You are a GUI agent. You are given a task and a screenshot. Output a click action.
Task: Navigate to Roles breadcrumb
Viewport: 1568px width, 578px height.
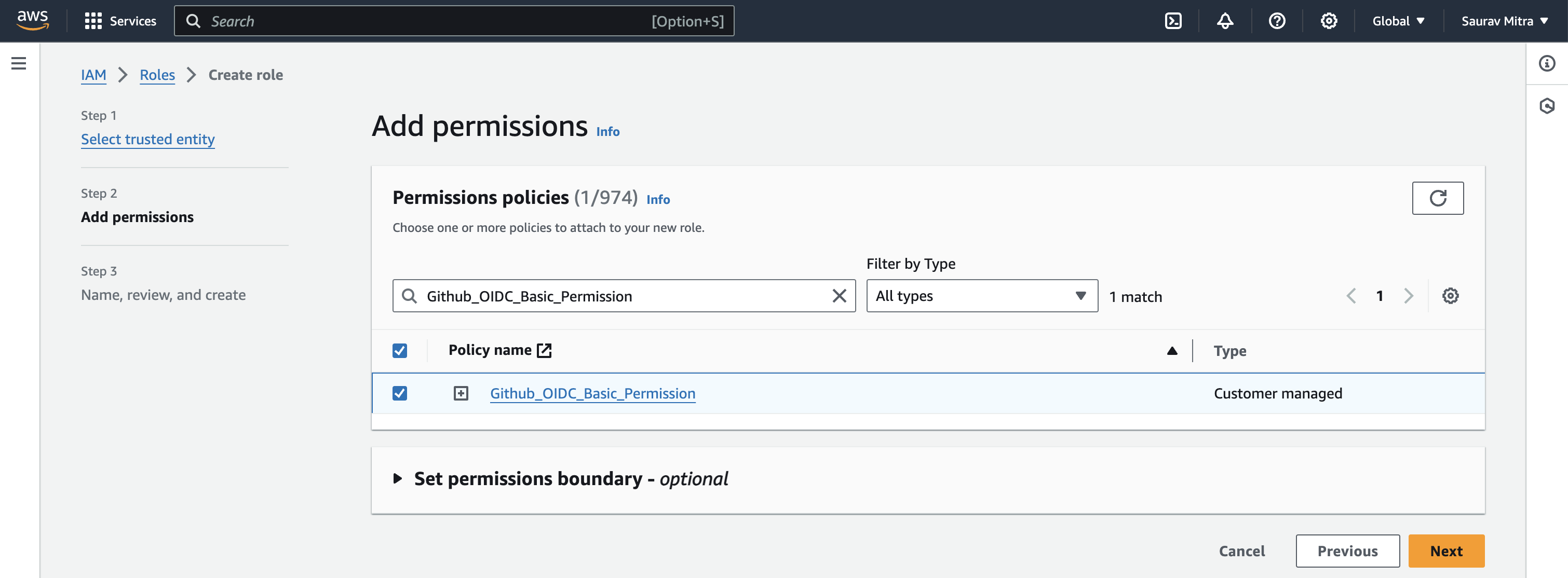[157, 75]
